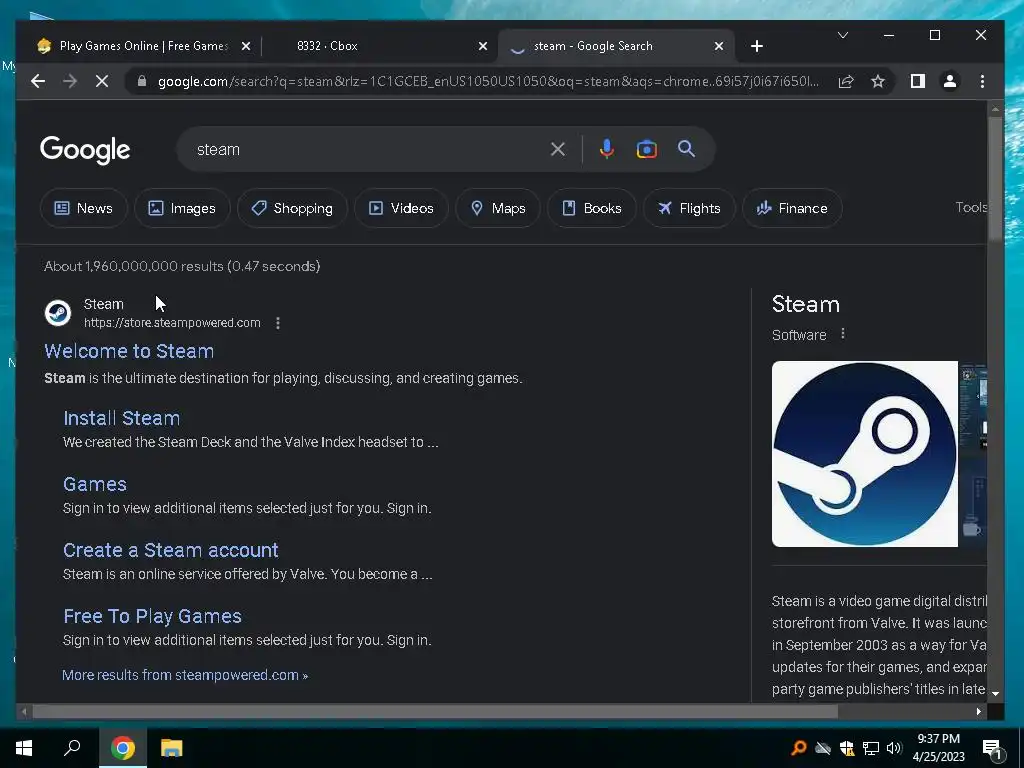Submit search with magnifier icon
The image size is (1024, 768).
pos(686,149)
